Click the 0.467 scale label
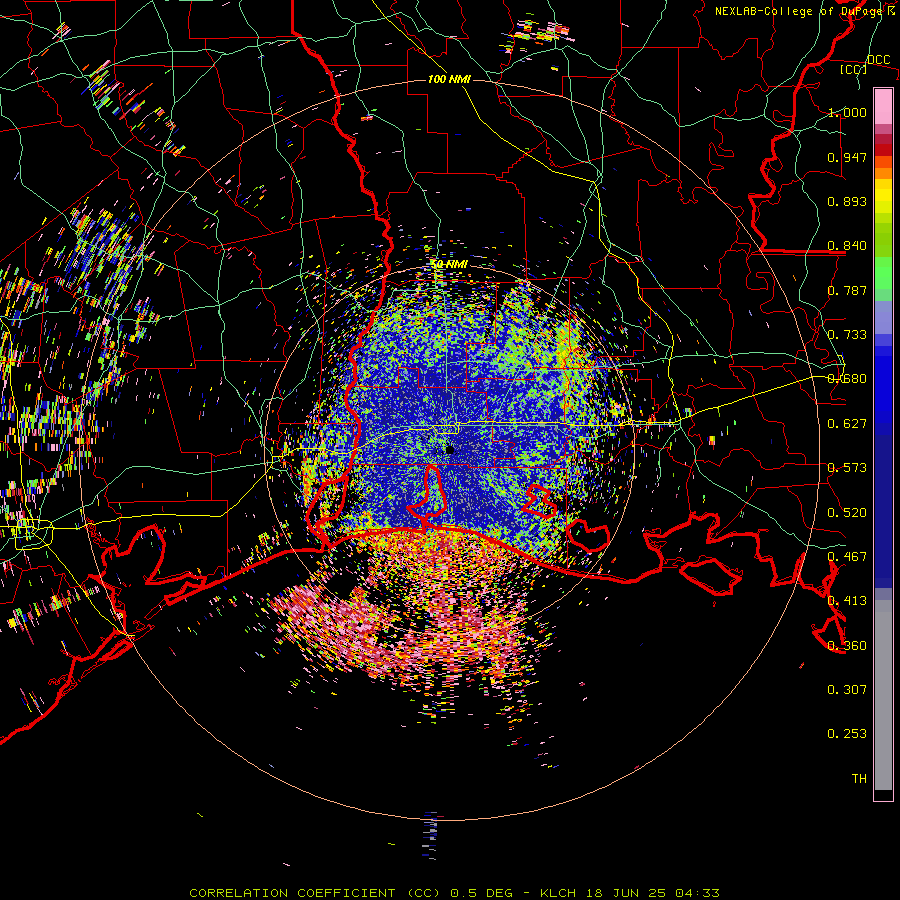900x900 pixels. click(x=847, y=557)
